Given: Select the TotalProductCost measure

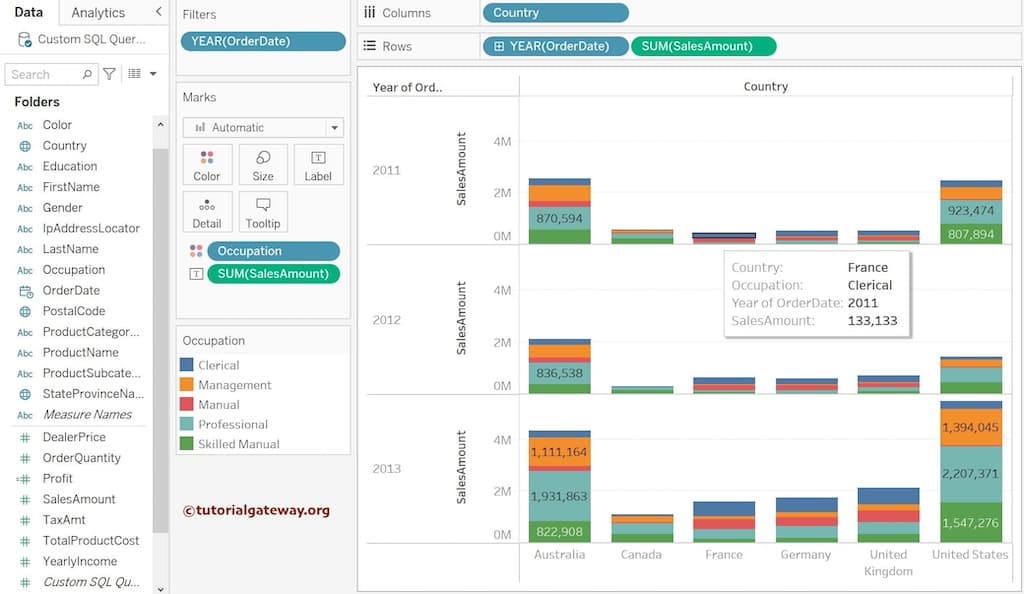Looking at the screenshot, I should pyautogui.click(x=91, y=541).
